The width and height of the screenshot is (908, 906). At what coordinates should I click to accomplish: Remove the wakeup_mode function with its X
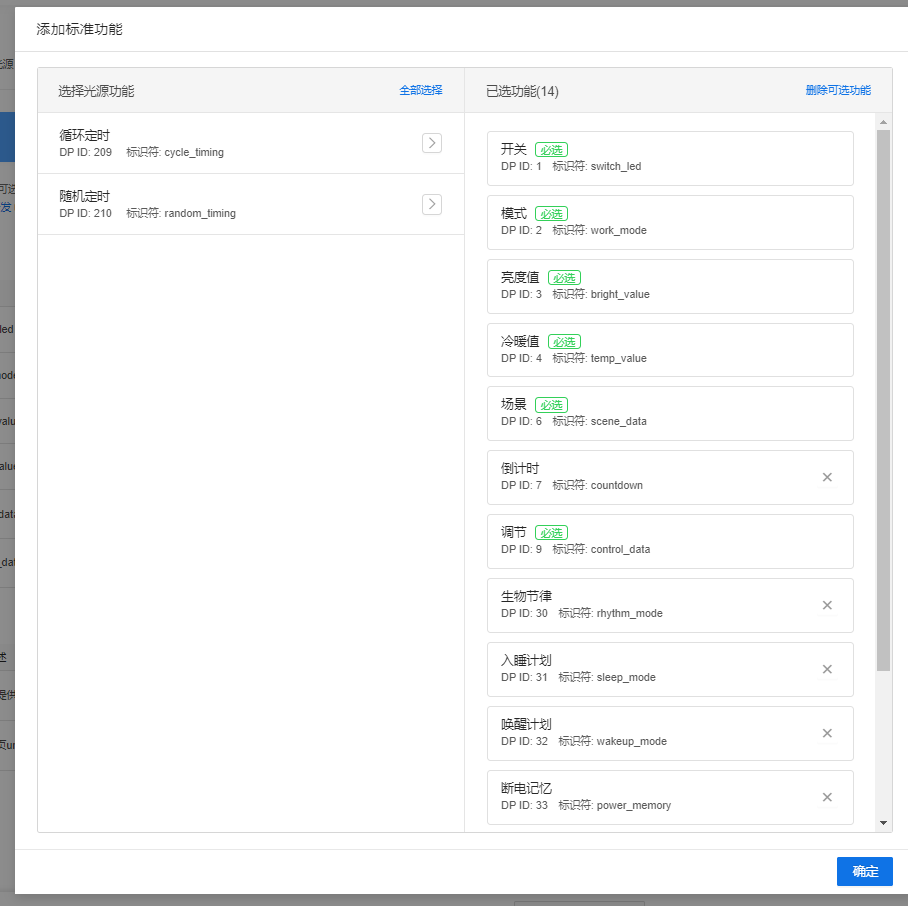tap(827, 733)
